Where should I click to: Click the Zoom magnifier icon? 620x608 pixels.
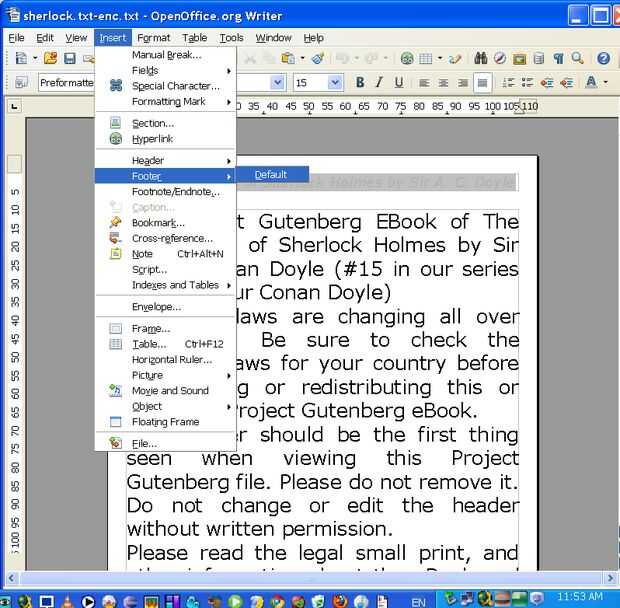pos(578,59)
